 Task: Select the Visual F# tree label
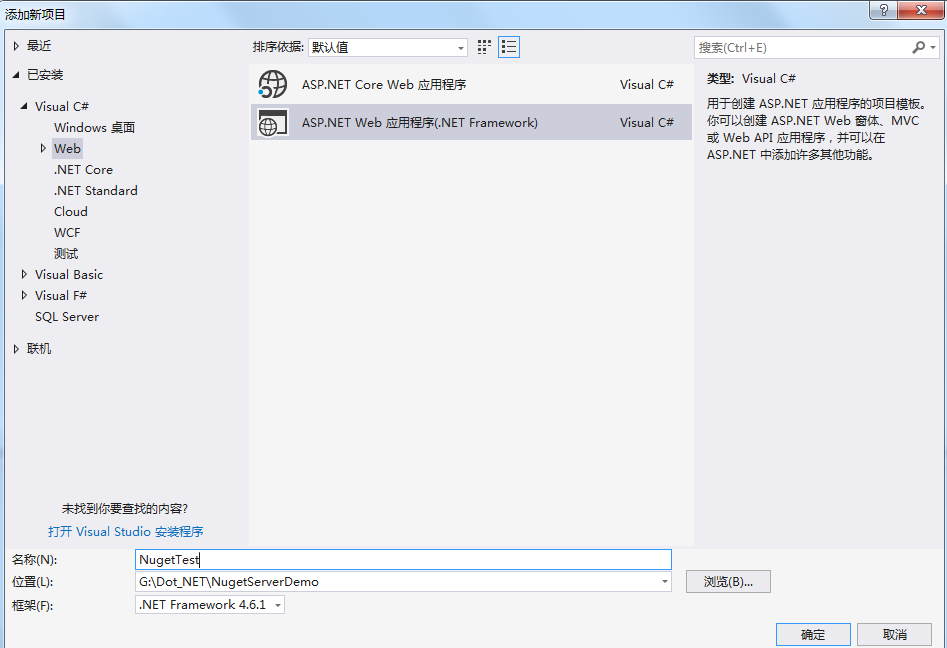(61, 296)
